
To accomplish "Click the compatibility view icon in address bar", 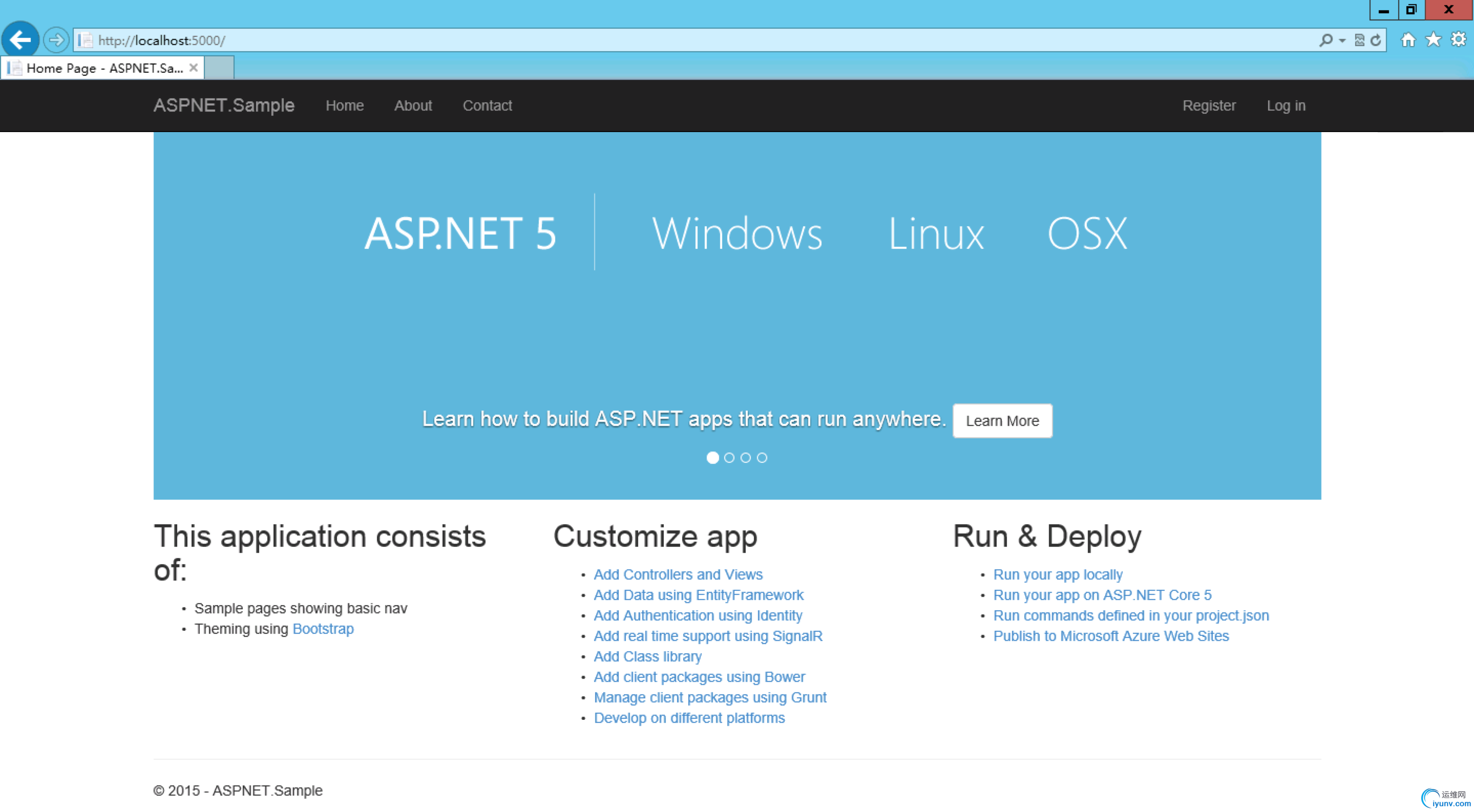I will (x=1360, y=40).
